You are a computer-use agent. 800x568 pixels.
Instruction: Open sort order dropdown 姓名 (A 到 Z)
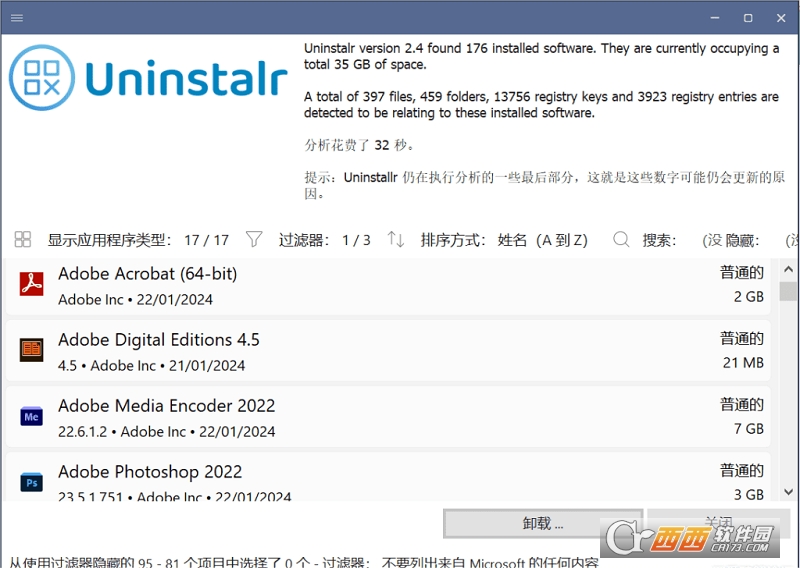pos(542,240)
